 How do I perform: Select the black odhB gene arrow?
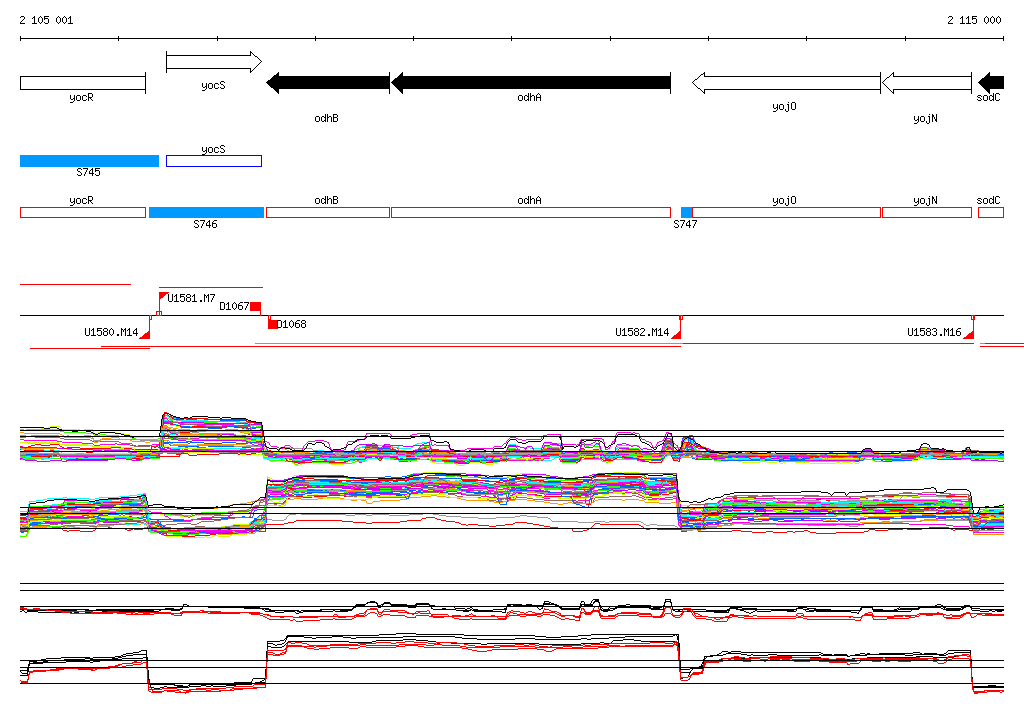(327, 83)
